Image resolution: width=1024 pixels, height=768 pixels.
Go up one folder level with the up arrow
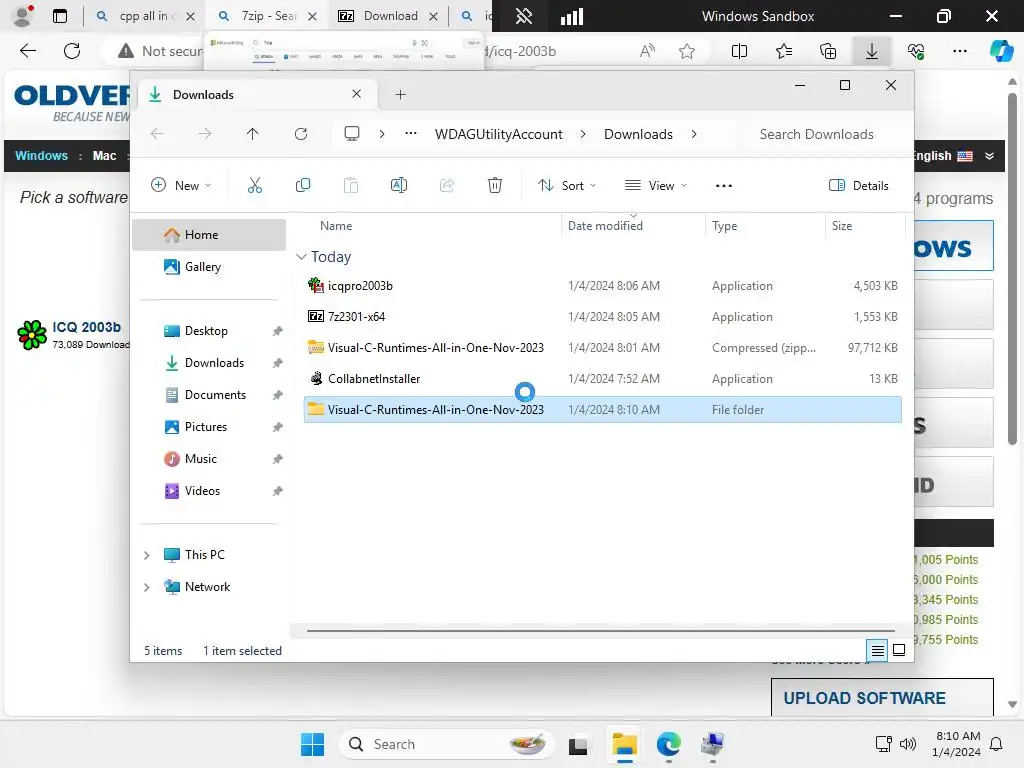(253, 134)
